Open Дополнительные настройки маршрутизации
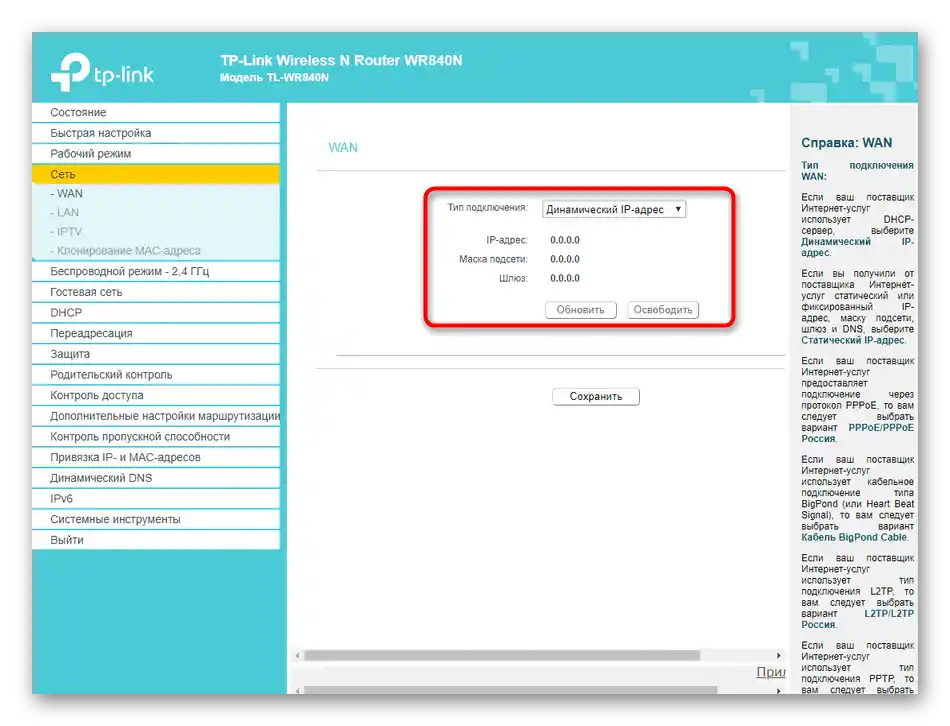The image size is (950, 726). (156, 415)
